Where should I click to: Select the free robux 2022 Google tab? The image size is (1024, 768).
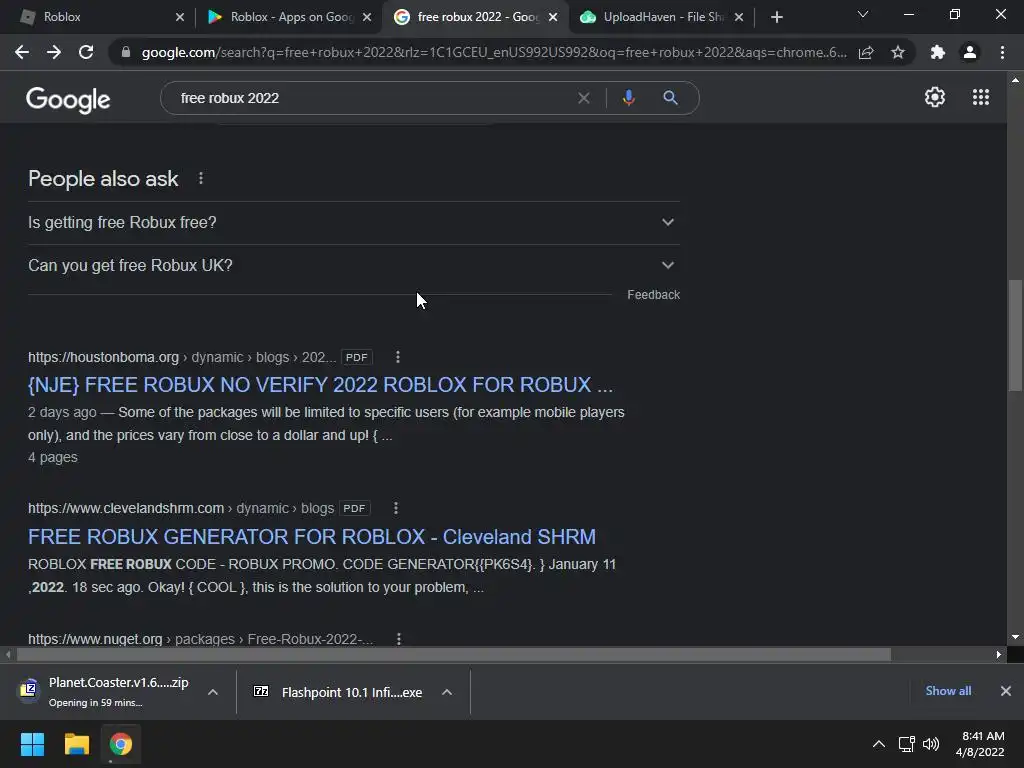(x=473, y=17)
